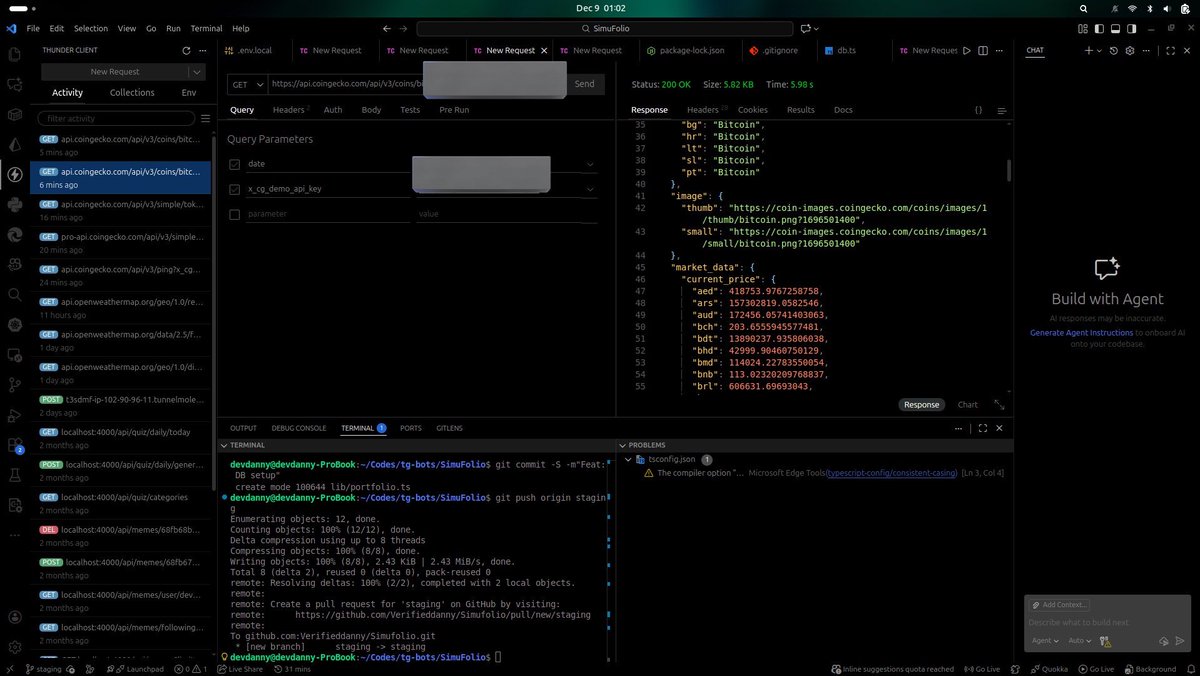
Task: Open the GET method dropdown
Action: click(246, 84)
